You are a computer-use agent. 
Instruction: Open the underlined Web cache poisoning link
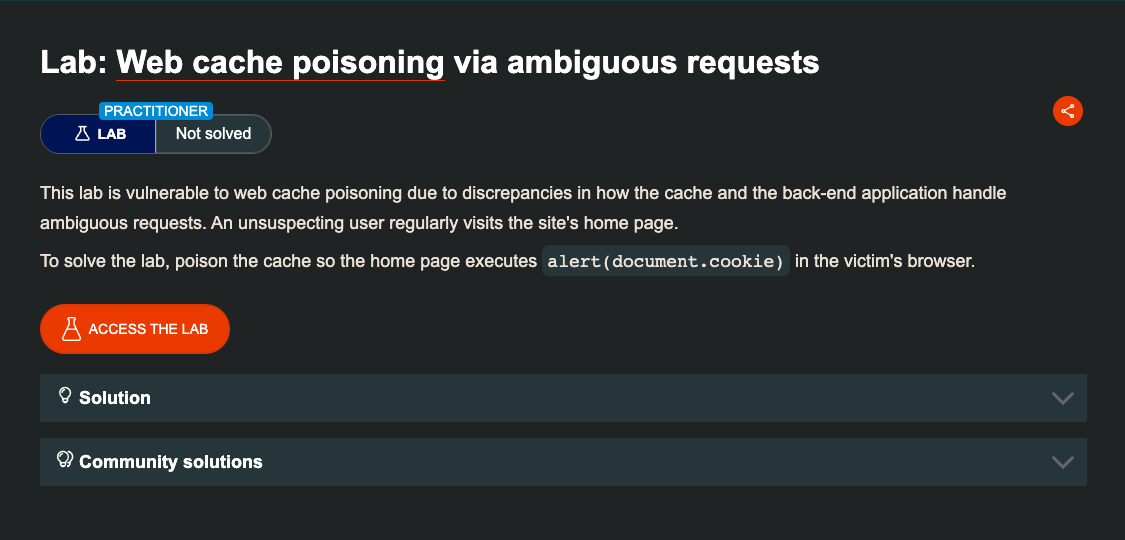[x=280, y=63]
